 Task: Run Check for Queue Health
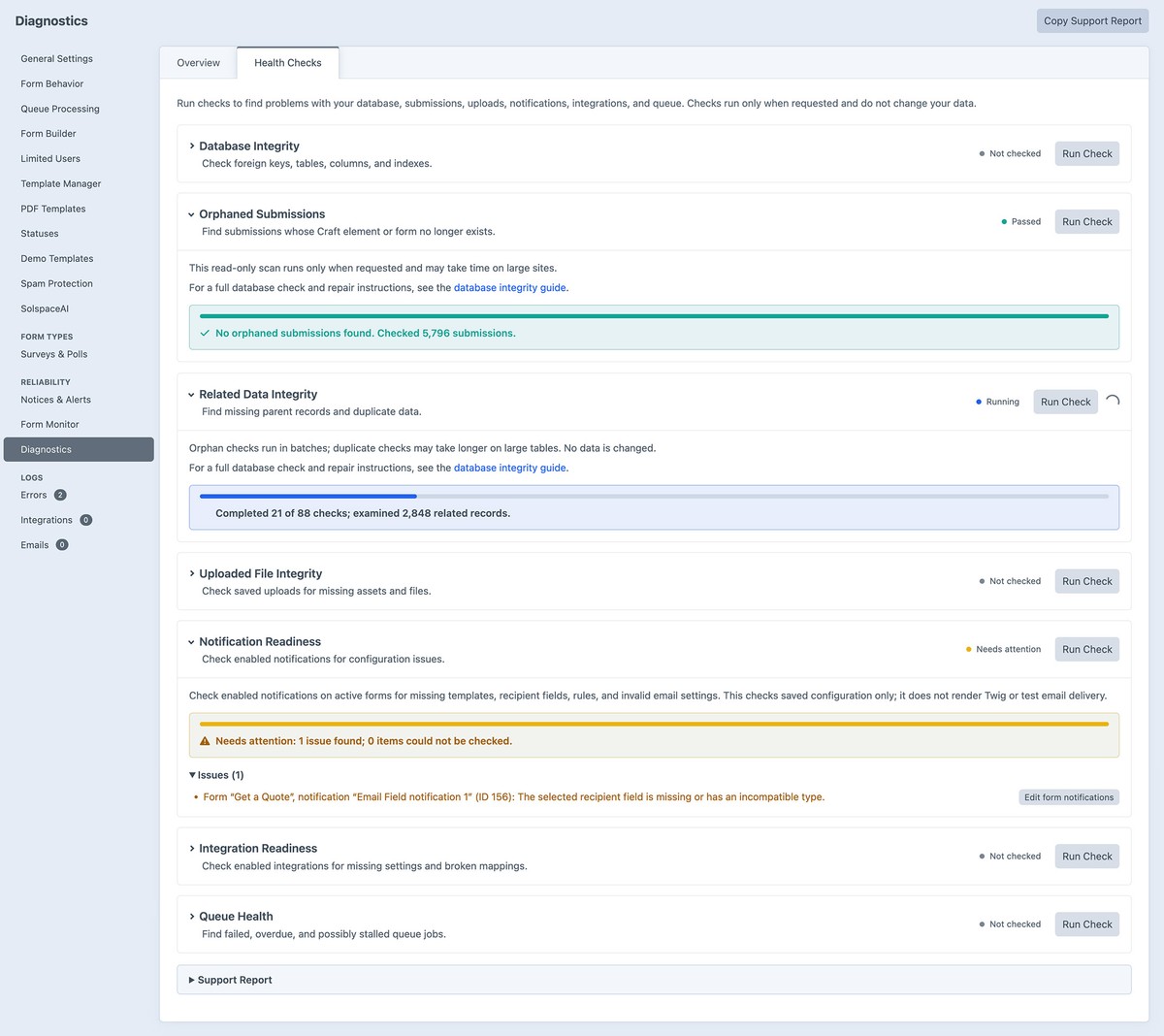coord(1086,924)
